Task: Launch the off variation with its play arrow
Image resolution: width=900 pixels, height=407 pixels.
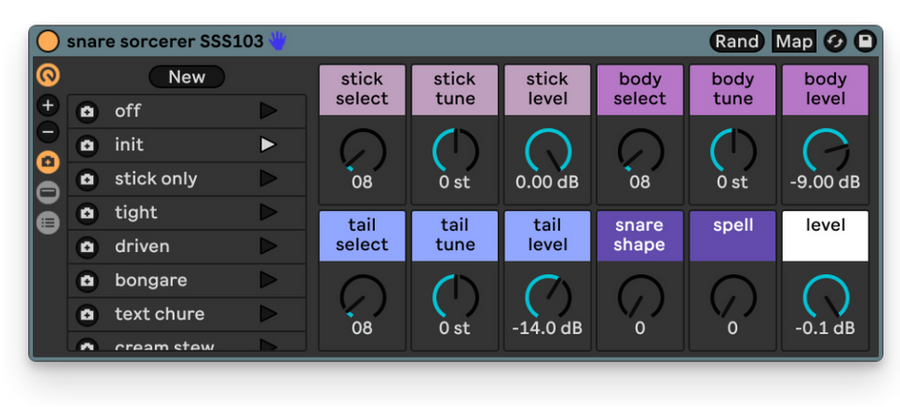Action: tap(268, 111)
